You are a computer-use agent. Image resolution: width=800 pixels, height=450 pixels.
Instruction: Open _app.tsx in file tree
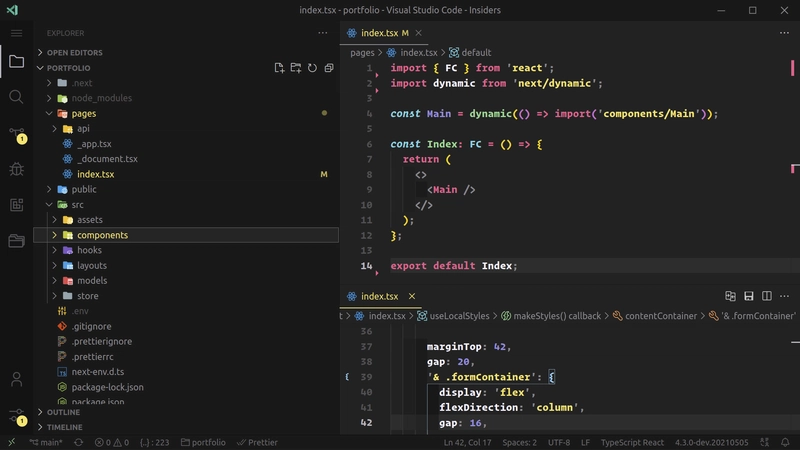(94, 144)
